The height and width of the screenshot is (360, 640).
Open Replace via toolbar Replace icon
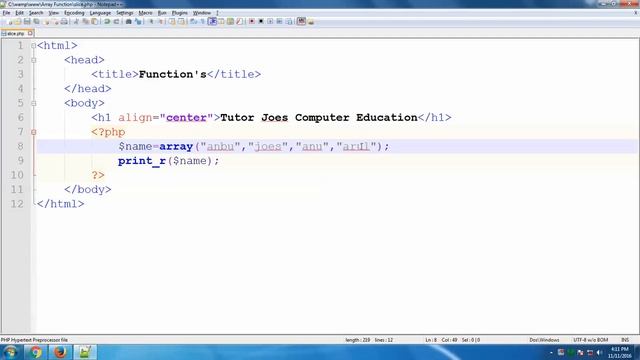tap(138, 21)
